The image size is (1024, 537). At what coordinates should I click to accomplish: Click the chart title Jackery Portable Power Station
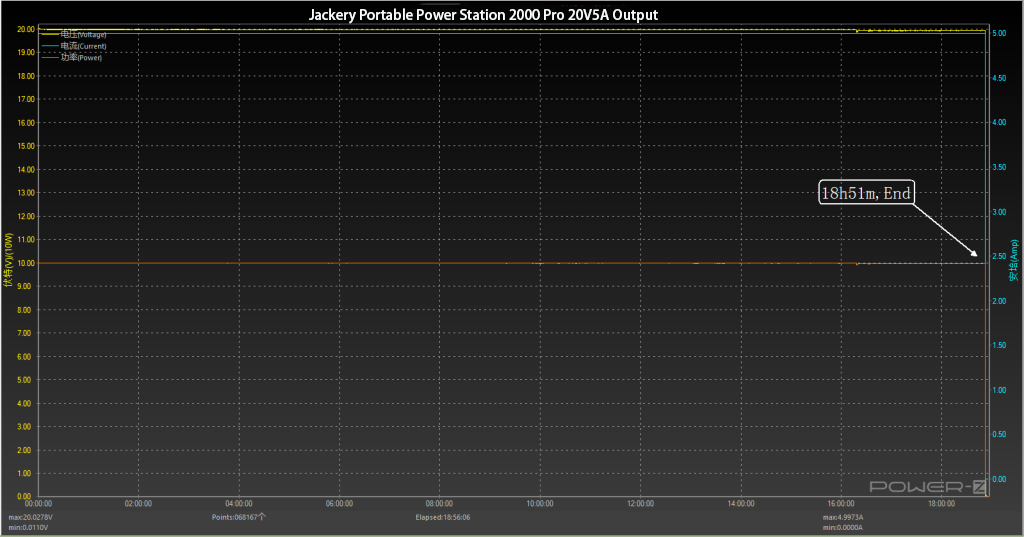click(483, 14)
